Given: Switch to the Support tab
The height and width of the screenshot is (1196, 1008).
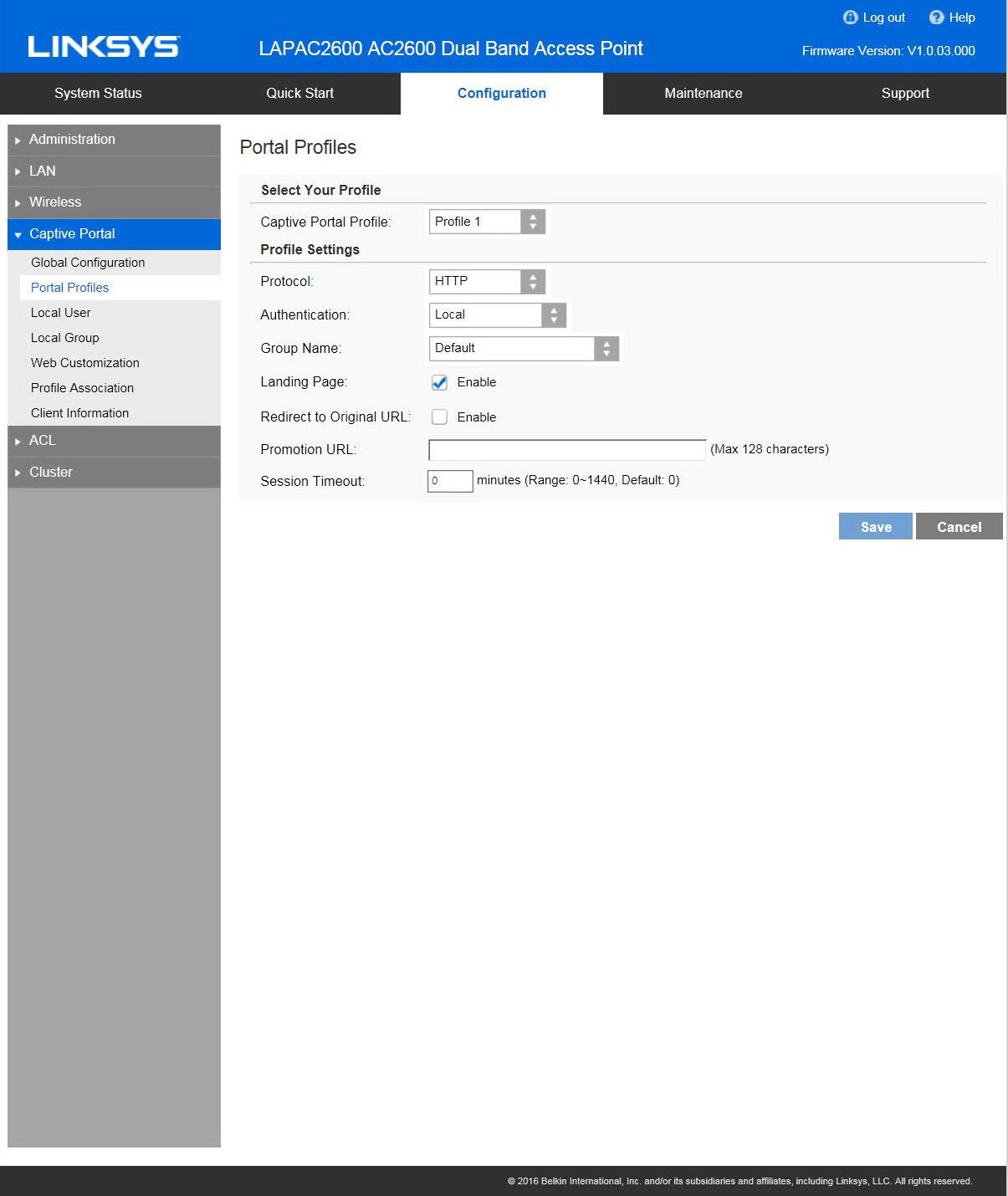Looking at the screenshot, I should click(905, 94).
